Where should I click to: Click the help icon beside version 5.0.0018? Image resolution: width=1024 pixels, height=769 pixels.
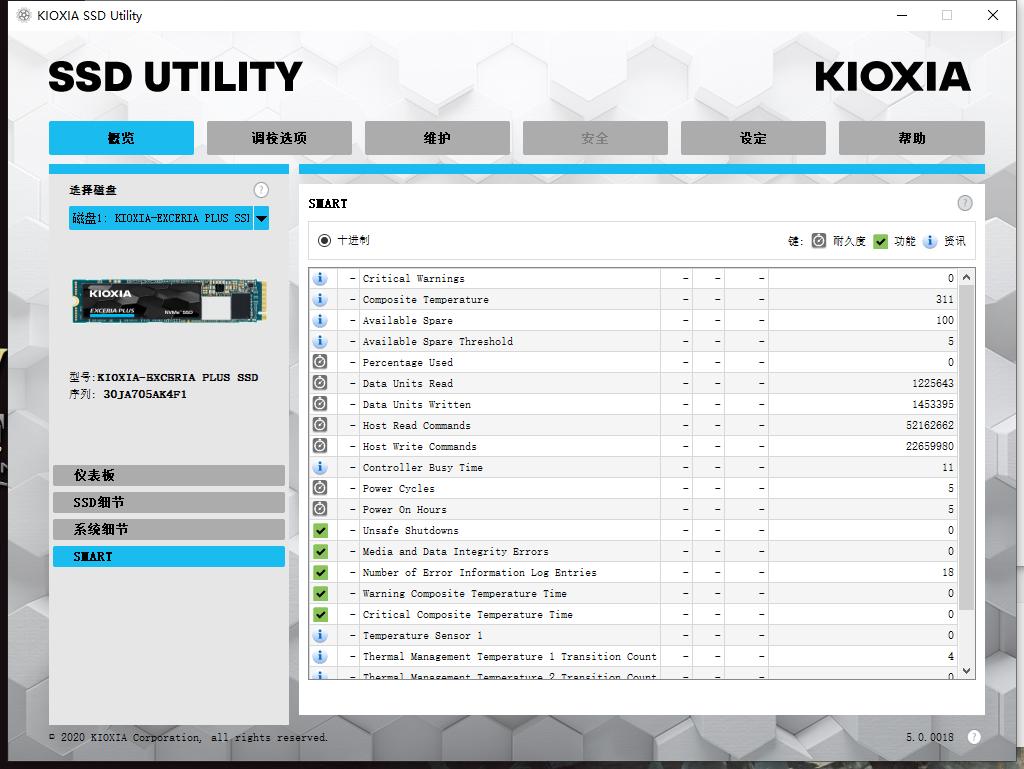[x=974, y=737]
